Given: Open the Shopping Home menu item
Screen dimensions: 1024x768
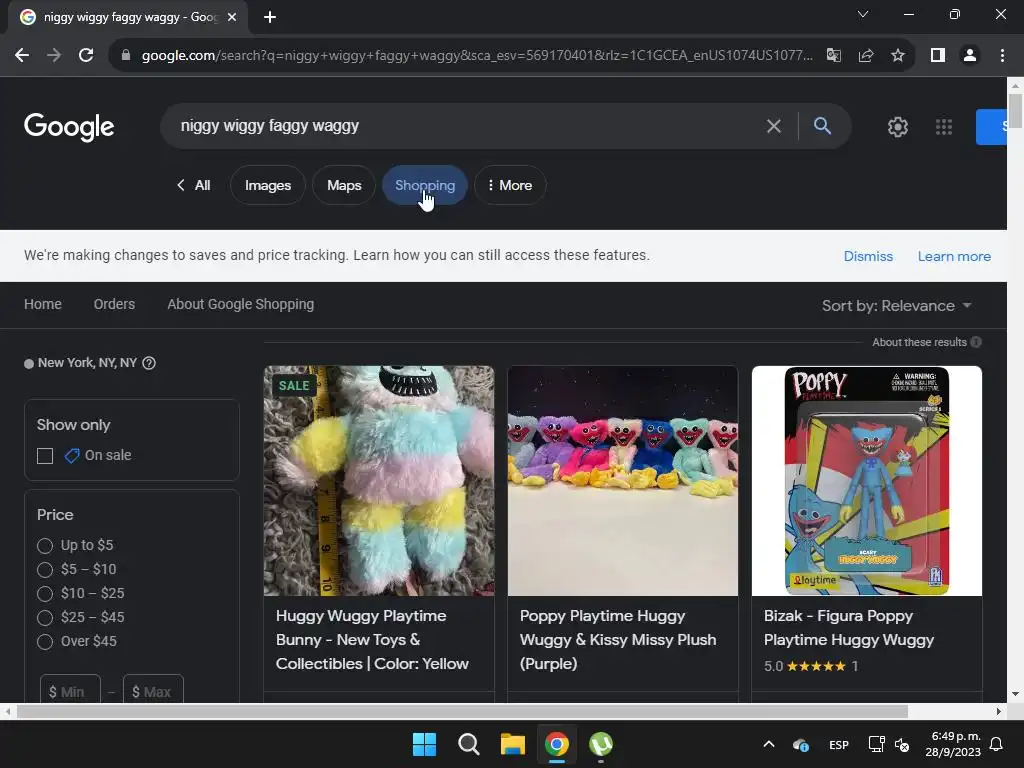Looking at the screenshot, I should pos(43,304).
